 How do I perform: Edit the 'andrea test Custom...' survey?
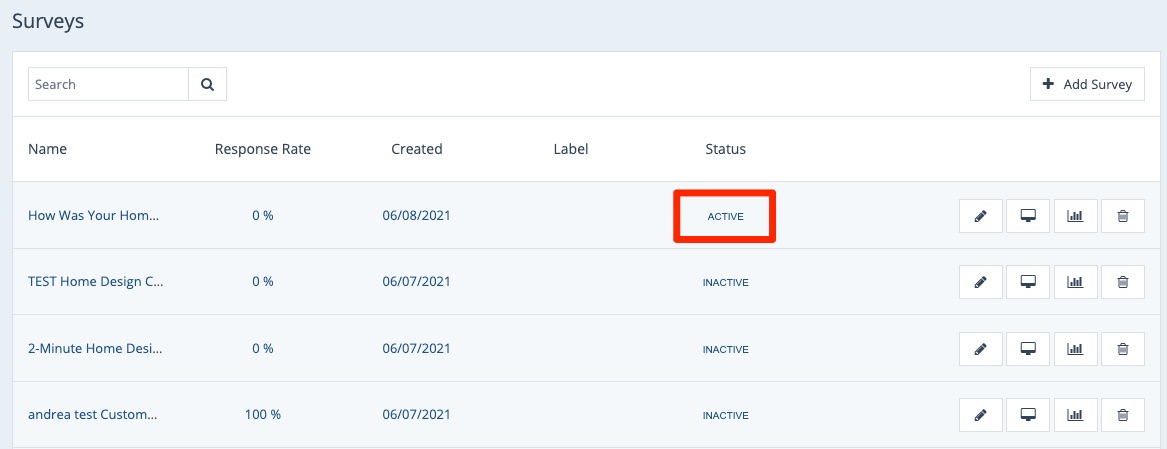[980, 415]
